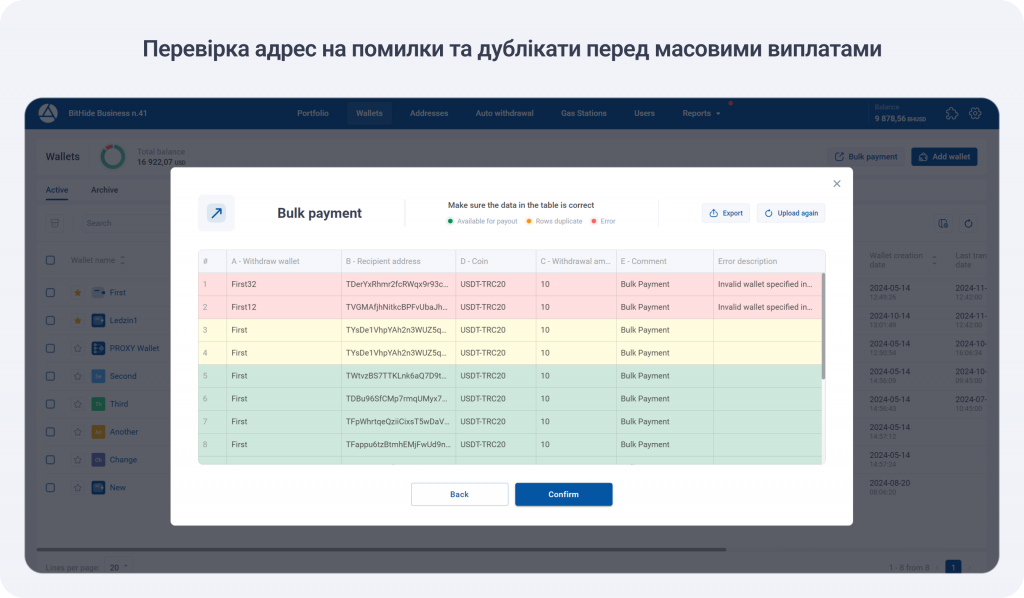
Task: Close the Bulk payment dialog
Action: click(837, 183)
